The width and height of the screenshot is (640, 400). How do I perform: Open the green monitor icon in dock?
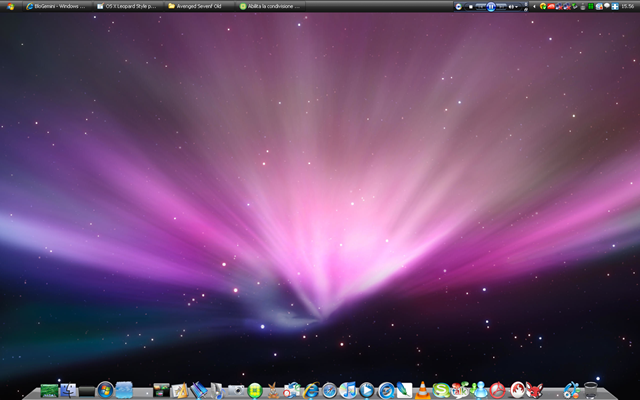(50, 390)
